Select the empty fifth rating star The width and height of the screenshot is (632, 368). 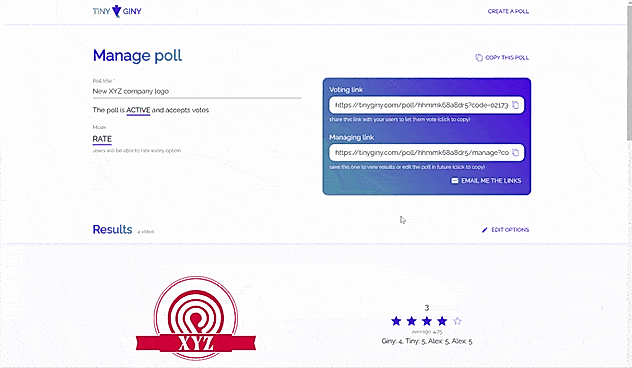click(457, 321)
